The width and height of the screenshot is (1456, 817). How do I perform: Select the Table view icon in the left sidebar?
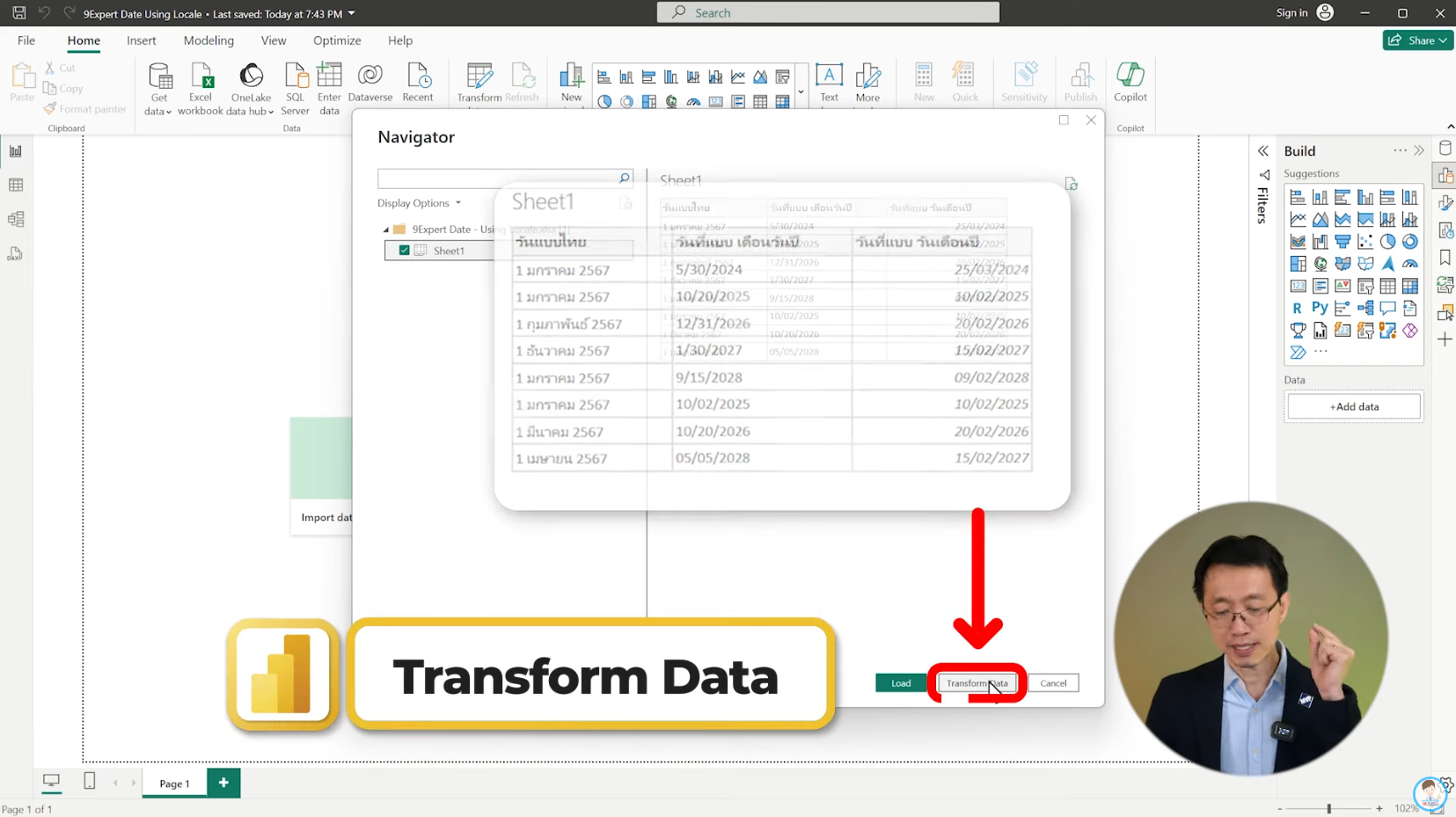(x=15, y=185)
